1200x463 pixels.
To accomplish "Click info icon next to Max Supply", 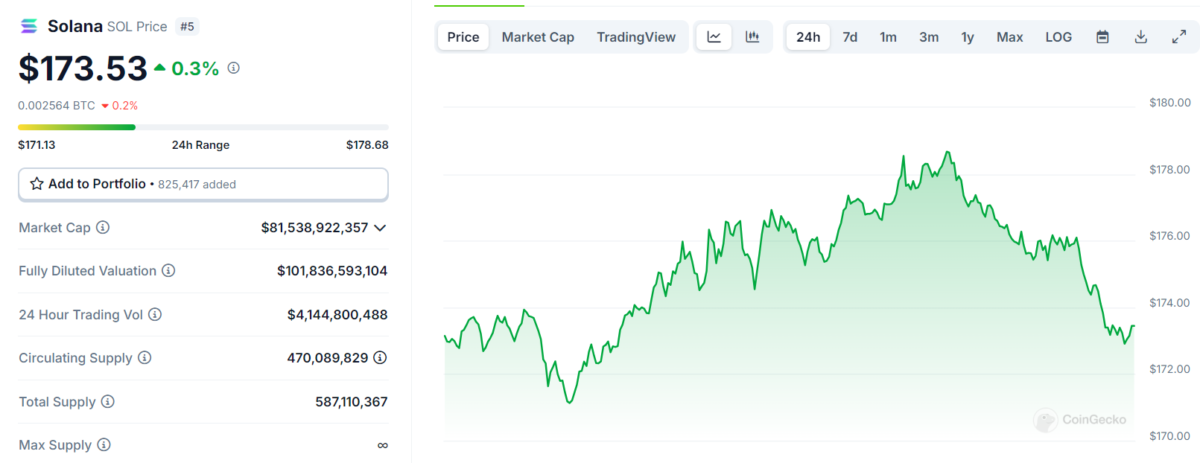I will (103, 445).
